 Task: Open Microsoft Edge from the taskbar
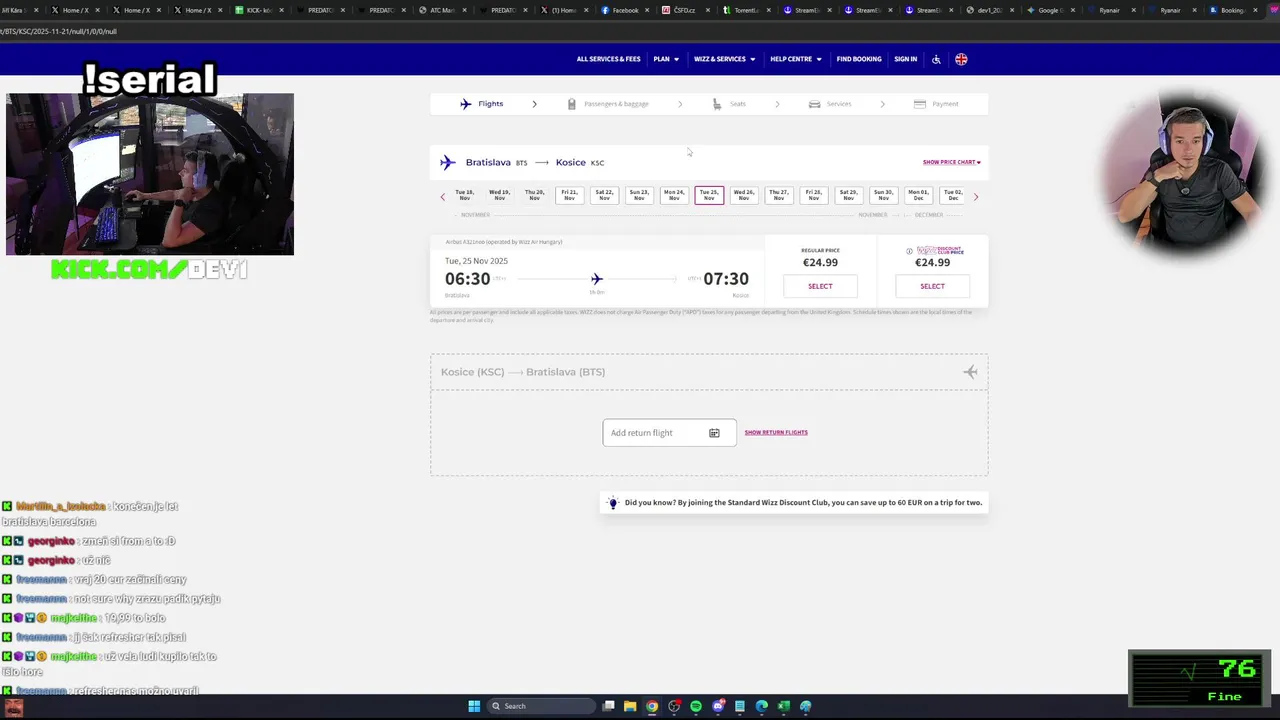(762, 706)
